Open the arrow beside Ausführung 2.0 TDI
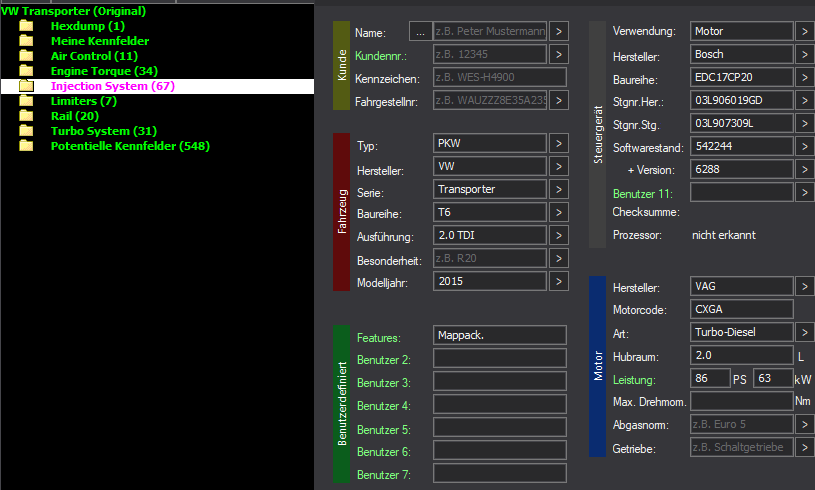 coord(559,235)
